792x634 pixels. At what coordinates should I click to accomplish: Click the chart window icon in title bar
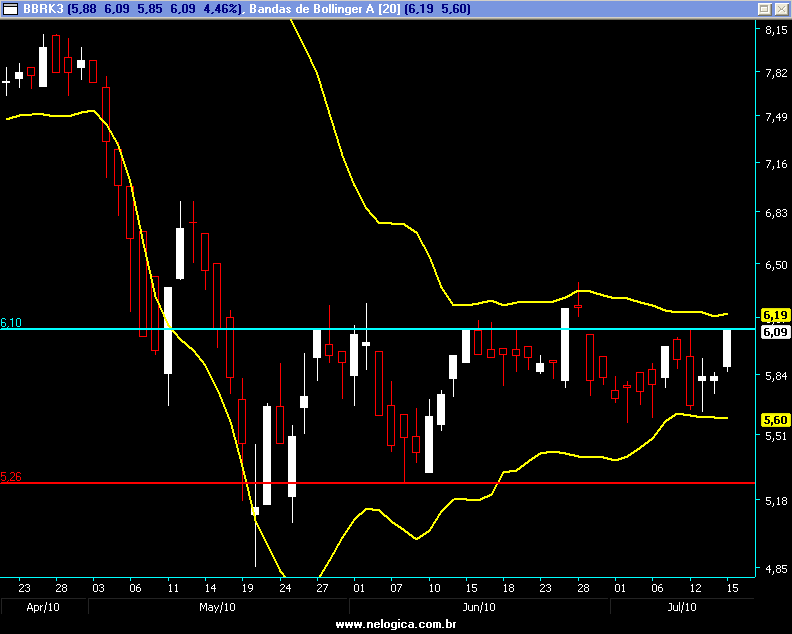(10, 9)
